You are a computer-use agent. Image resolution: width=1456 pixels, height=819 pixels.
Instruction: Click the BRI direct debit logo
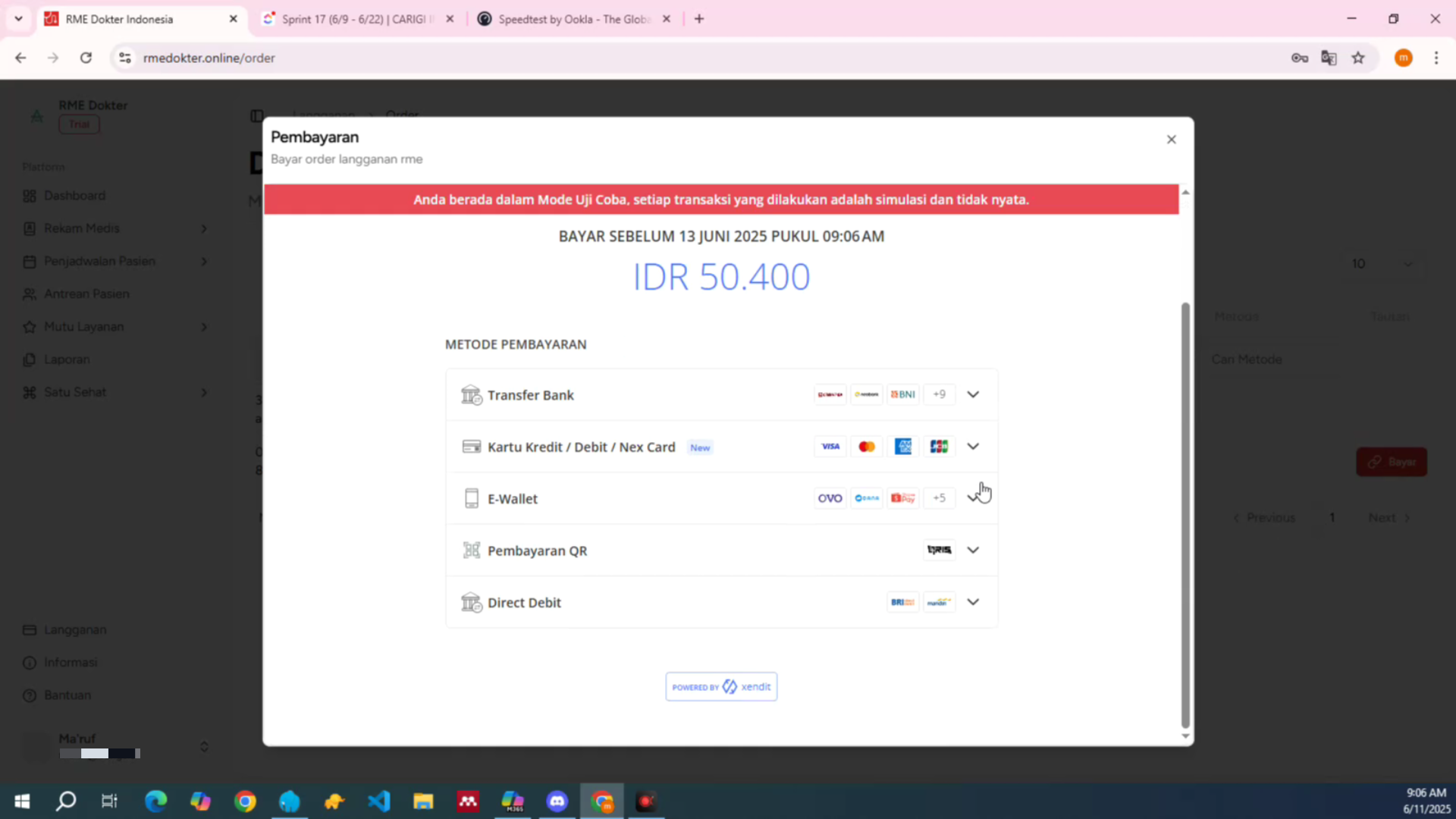pyautogui.click(x=902, y=602)
